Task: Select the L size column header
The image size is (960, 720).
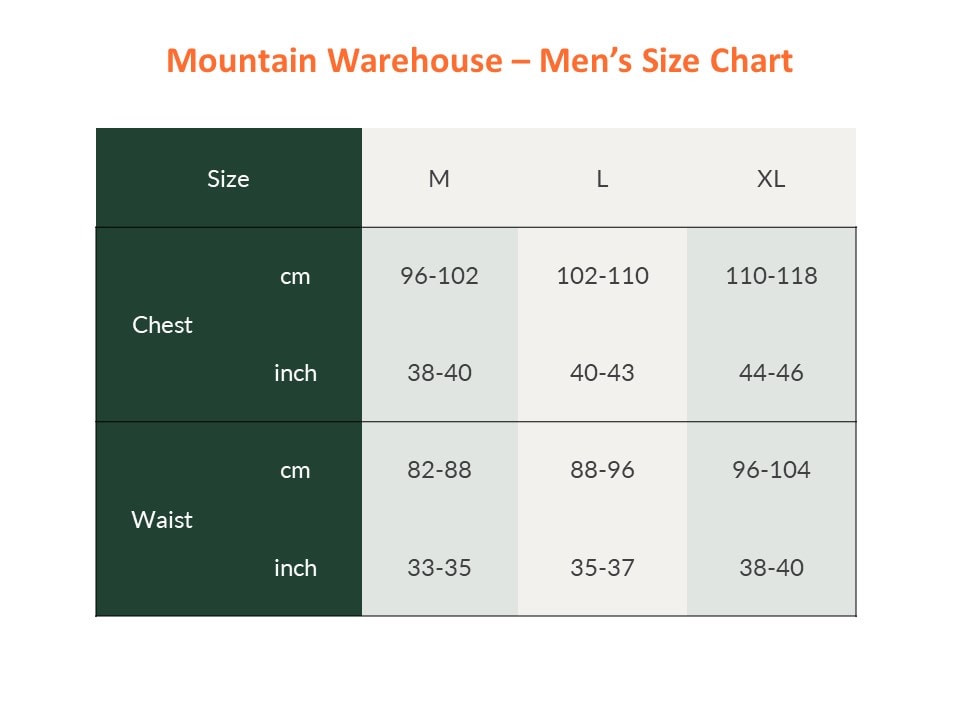Action: pos(602,179)
